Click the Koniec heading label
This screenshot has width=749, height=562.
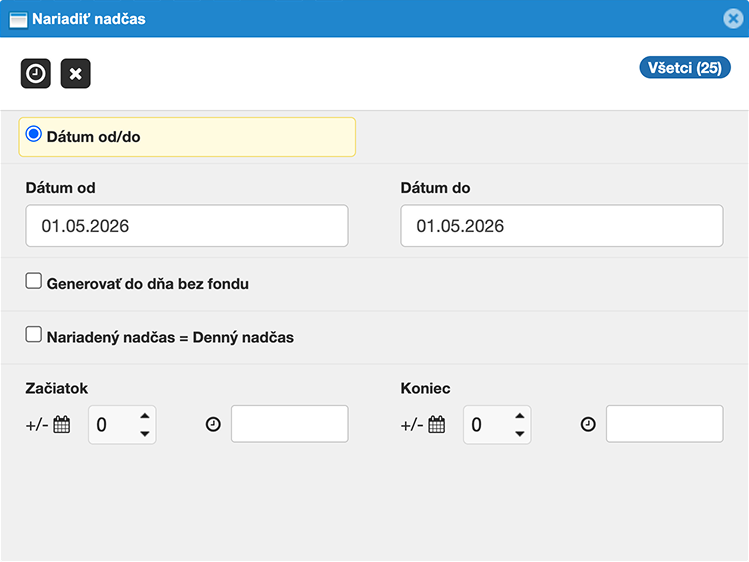point(425,388)
